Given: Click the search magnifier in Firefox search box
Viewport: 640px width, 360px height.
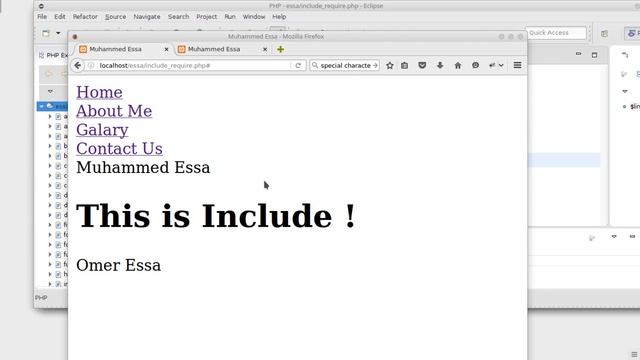Looking at the screenshot, I should pos(315,65).
